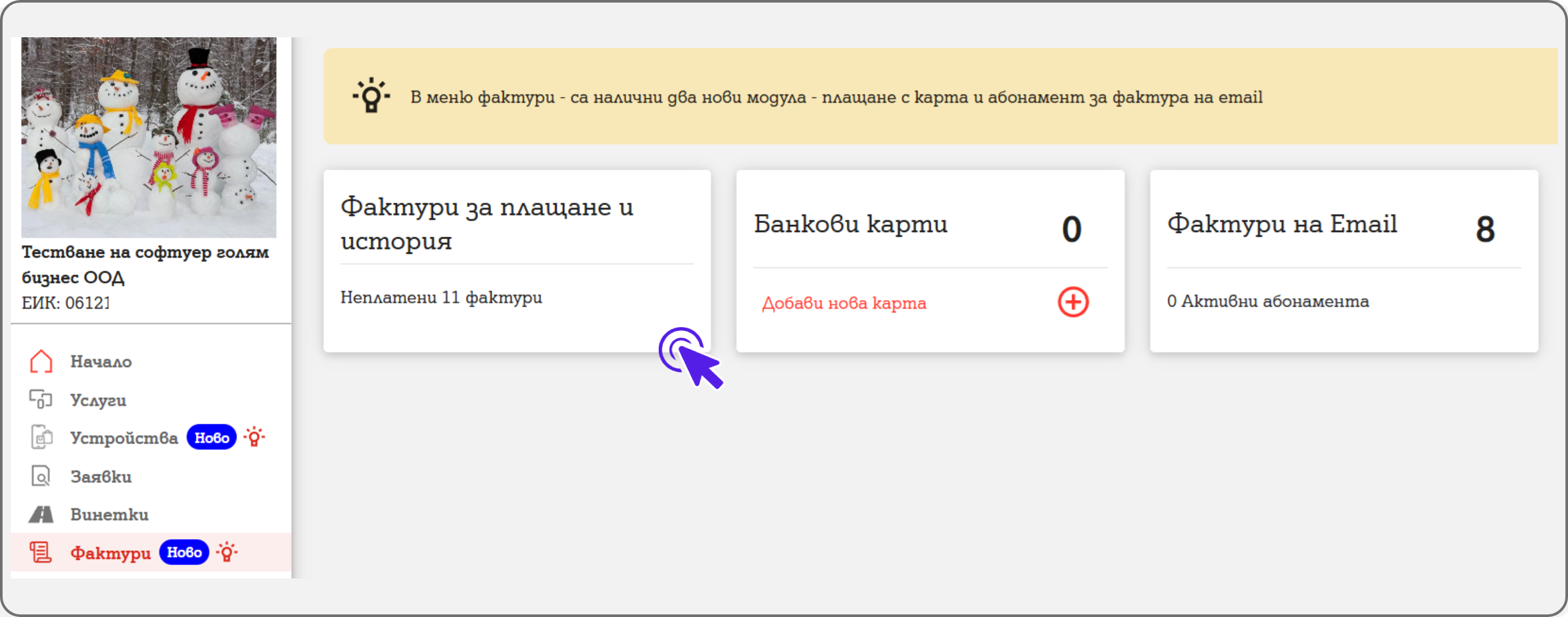Open the Фактури на Email card heading
The width and height of the screenshot is (1568, 617).
[x=1282, y=224]
